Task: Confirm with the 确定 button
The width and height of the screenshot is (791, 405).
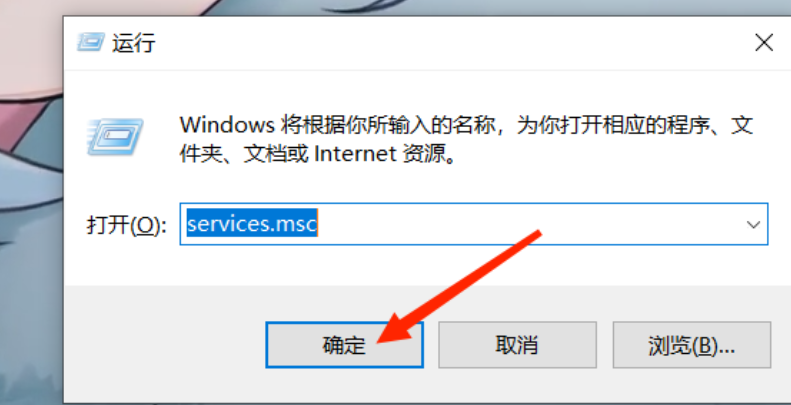Action: coord(344,345)
